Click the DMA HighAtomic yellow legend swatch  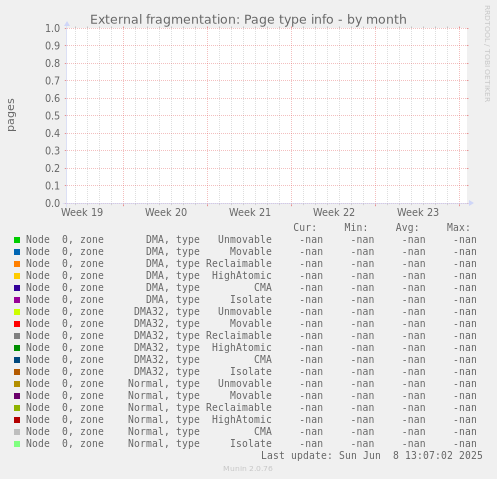tap(17, 276)
